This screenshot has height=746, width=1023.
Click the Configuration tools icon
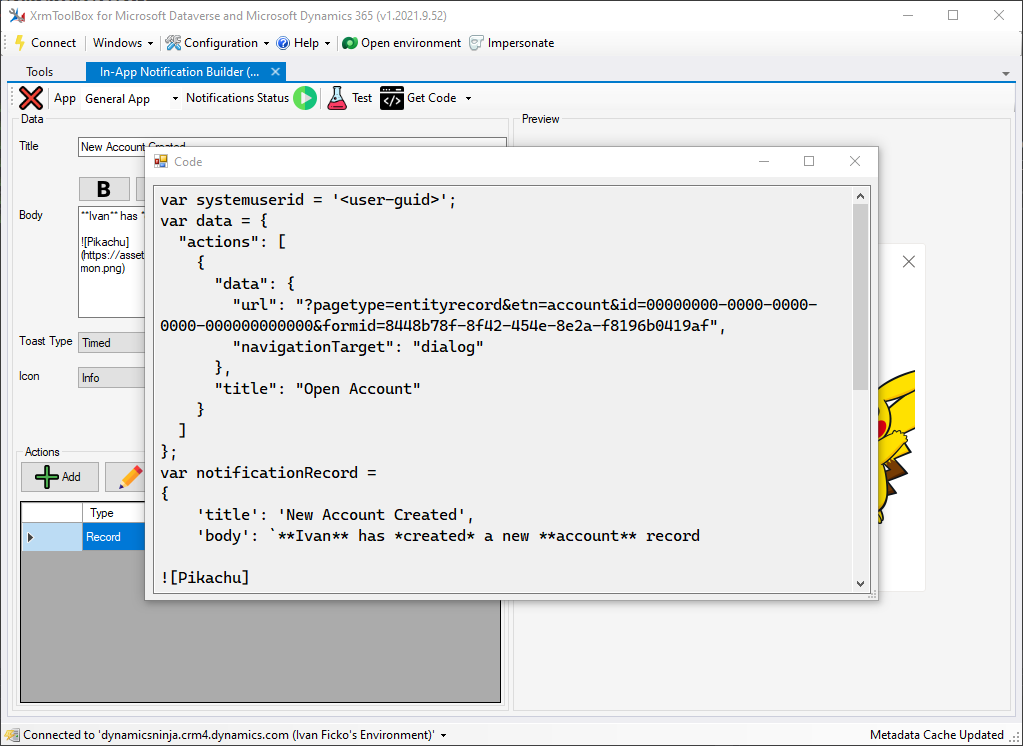click(173, 43)
